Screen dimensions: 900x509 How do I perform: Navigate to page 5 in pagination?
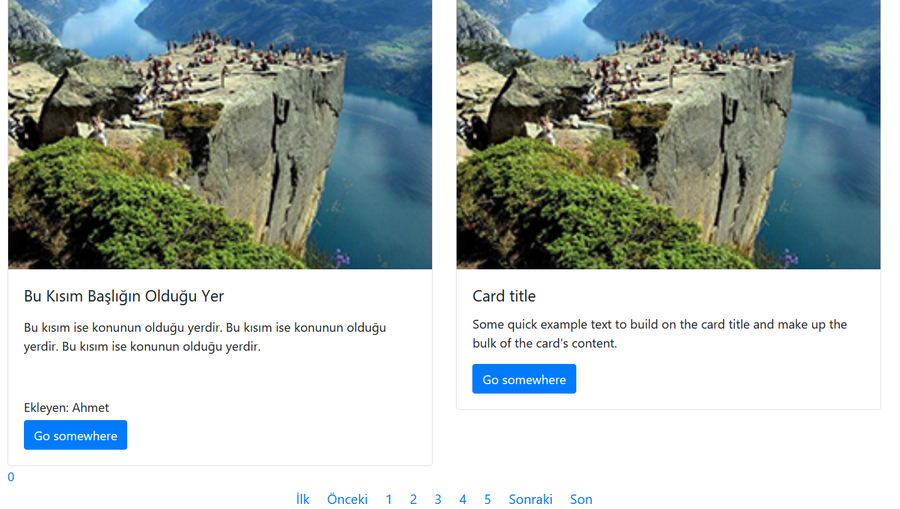(488, 499)
